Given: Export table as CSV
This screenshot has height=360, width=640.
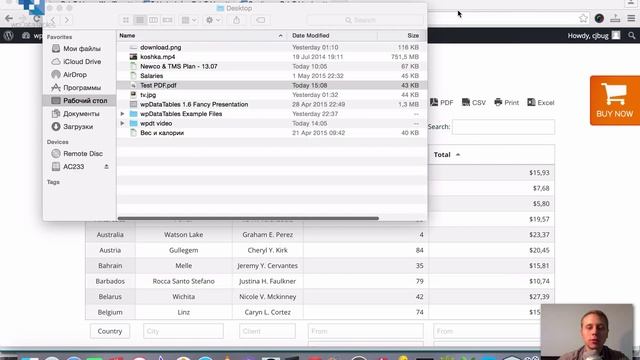Looking at the screenshot, I should tap(474, 102).
